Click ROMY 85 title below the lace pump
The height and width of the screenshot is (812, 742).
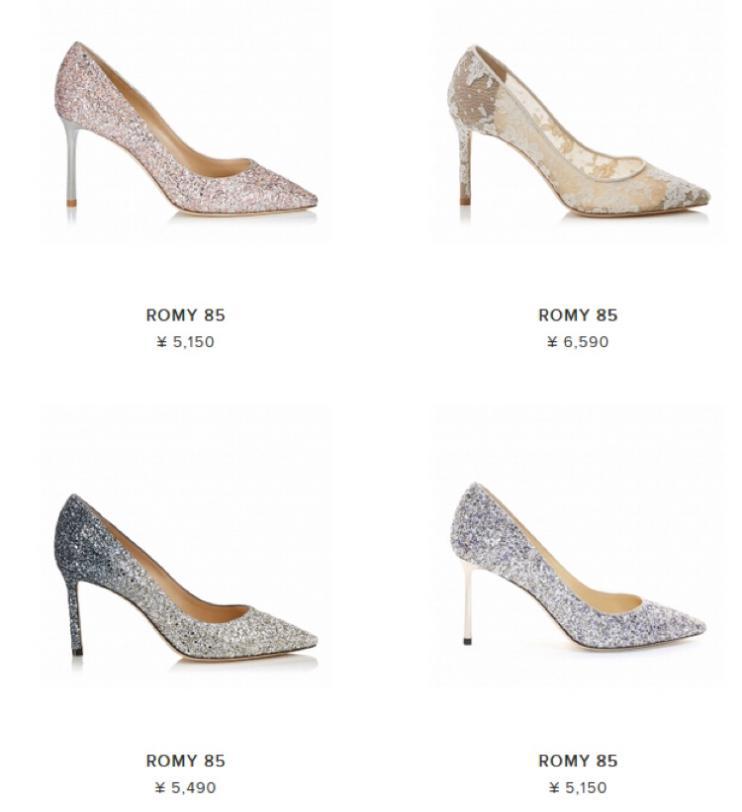click(x=578, y=315)
